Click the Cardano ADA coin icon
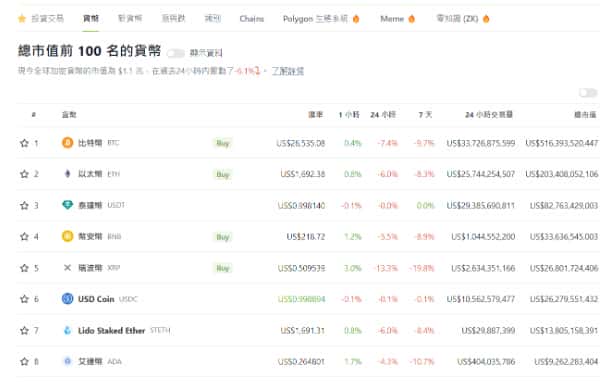The height and width of the screenshot is (383, 611). (67, 361)
